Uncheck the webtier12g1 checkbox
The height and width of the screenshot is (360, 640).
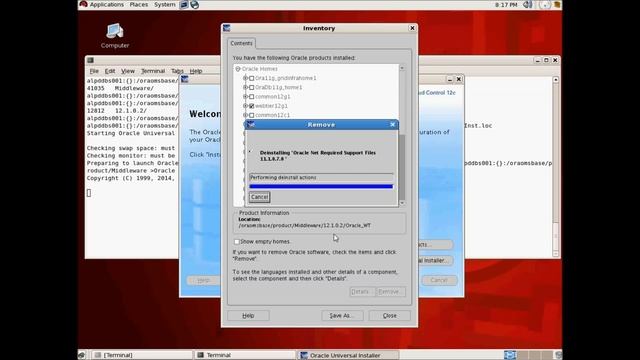point(251,106)
